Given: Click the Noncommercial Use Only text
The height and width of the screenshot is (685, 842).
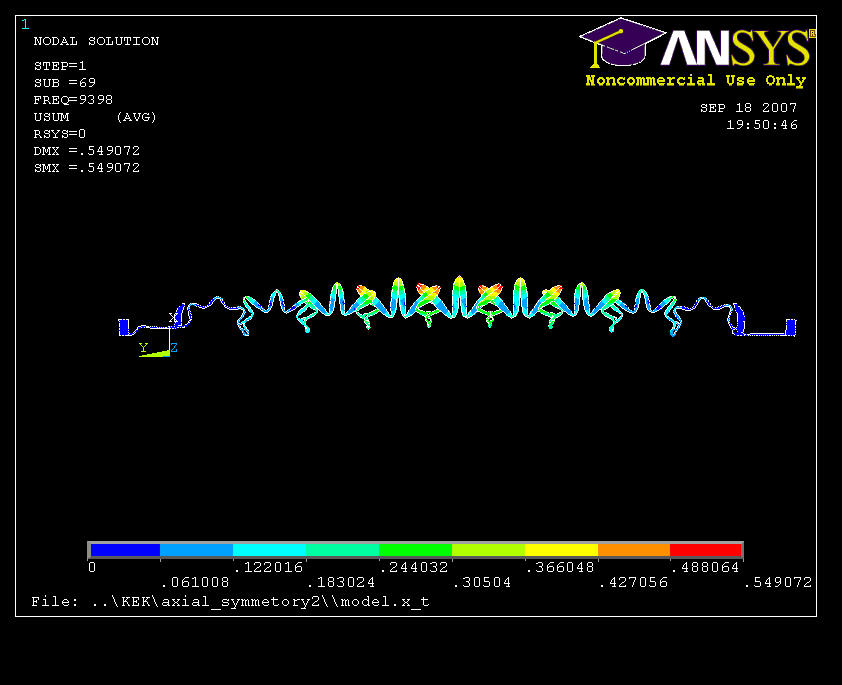Looking at the screenshot, I should [x=695, y=81].
